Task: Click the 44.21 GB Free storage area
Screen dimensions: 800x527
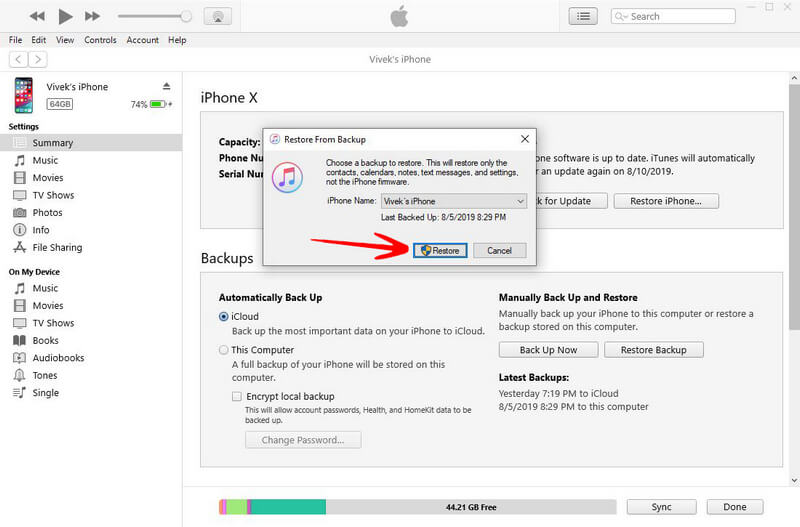Action: click(x=471, y=507)
